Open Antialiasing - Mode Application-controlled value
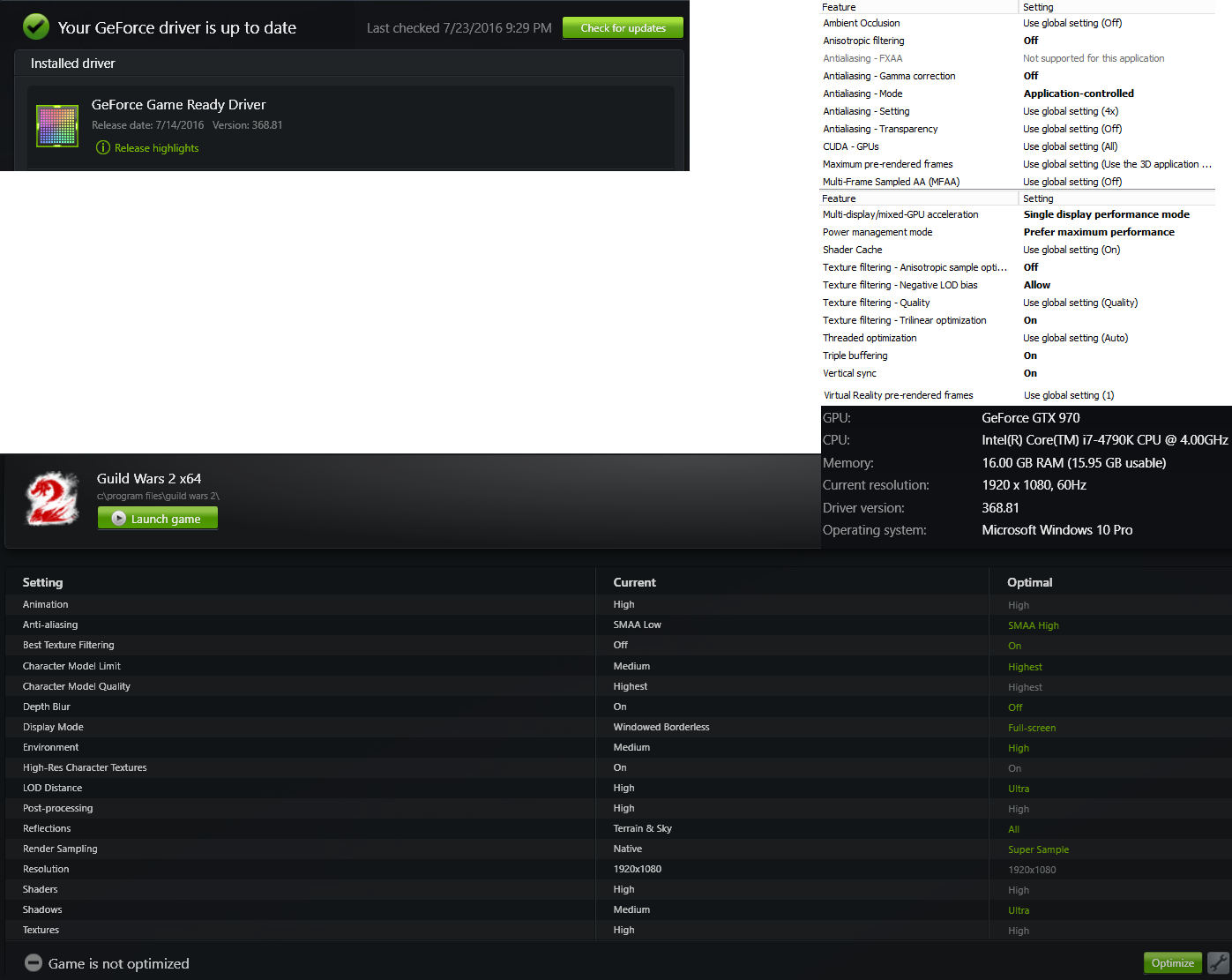The width and height of the screenshot is (1232, 980). 1079,94
